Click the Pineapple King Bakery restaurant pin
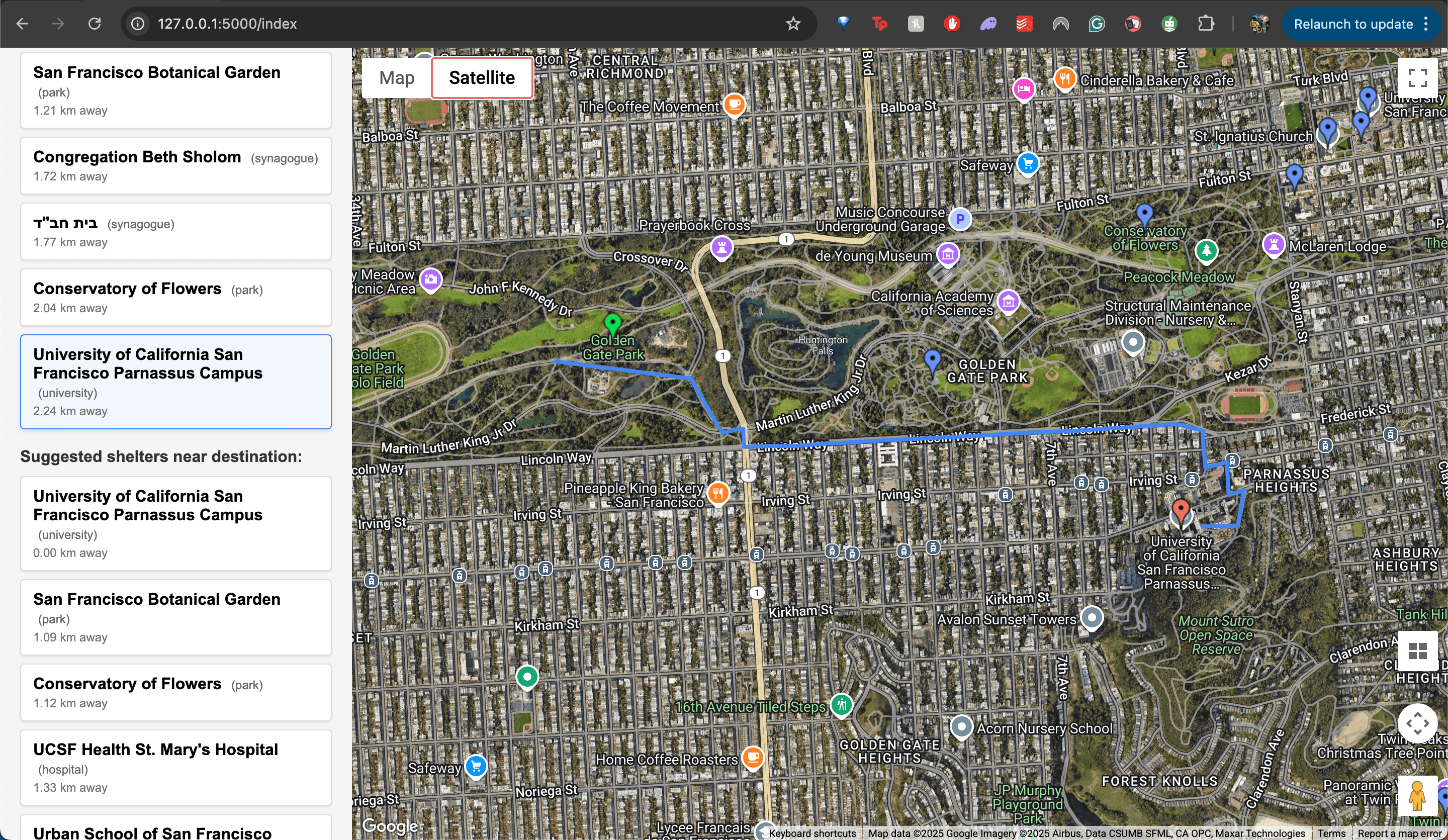This screenshot has width=1448, height=840. coord(717,493)
